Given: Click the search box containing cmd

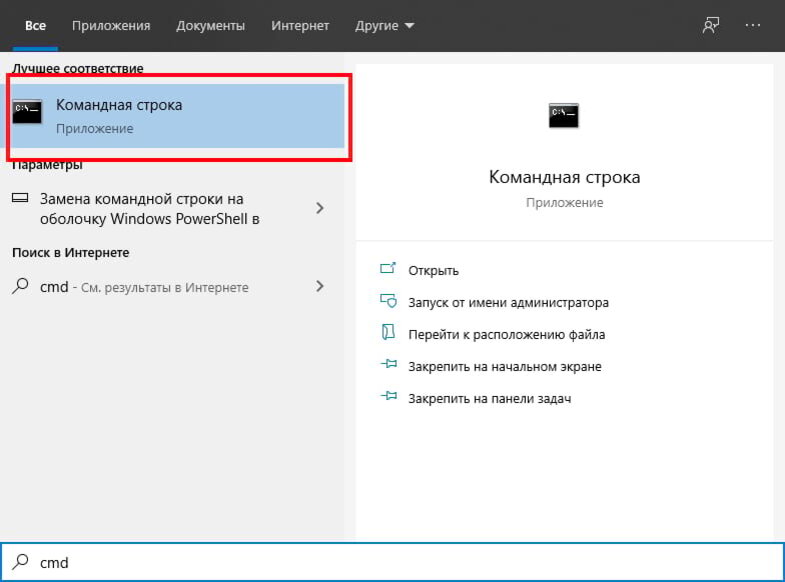Looking at the screenshot, I should [392, 562].
